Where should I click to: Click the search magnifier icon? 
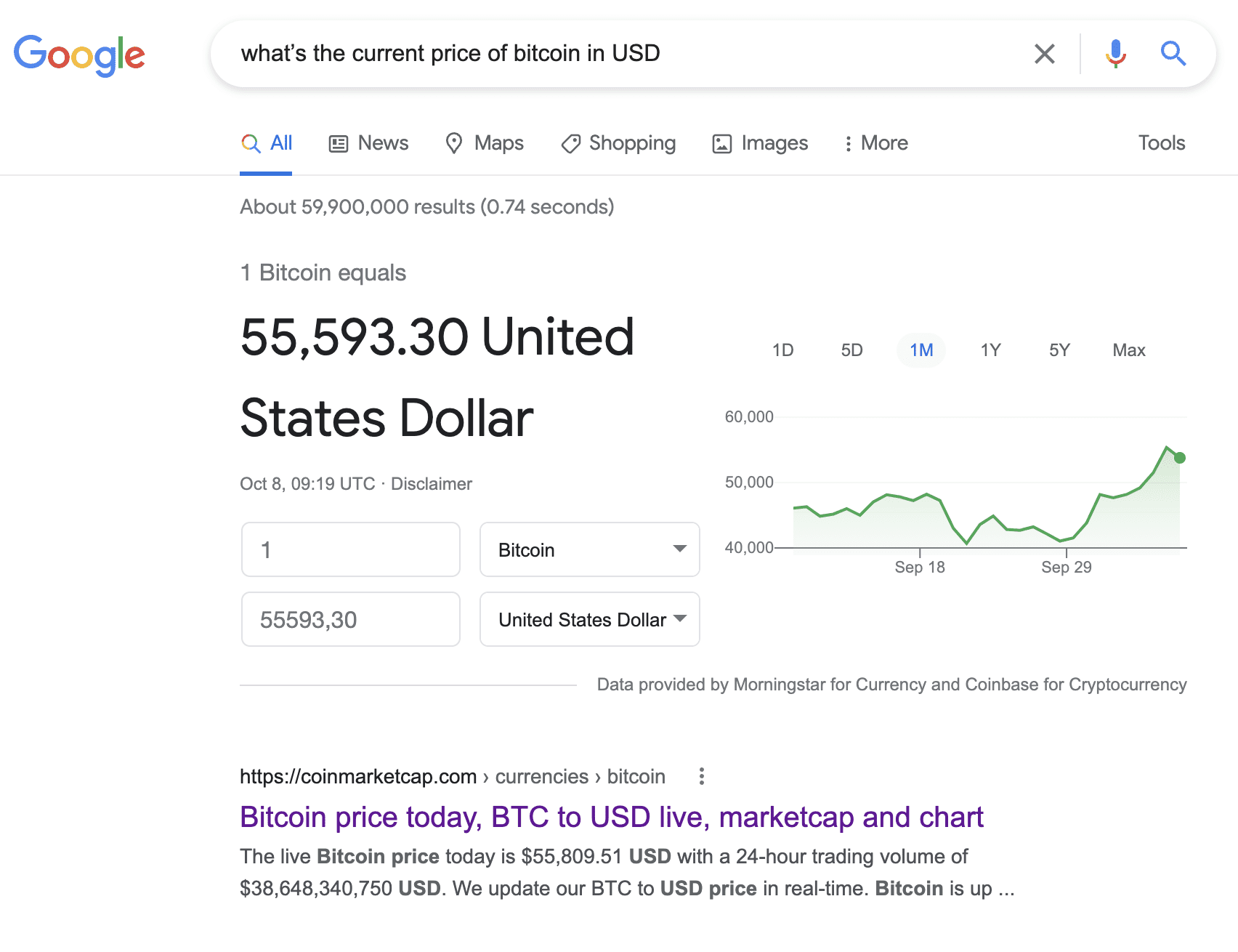click(x=1173, y=53)
